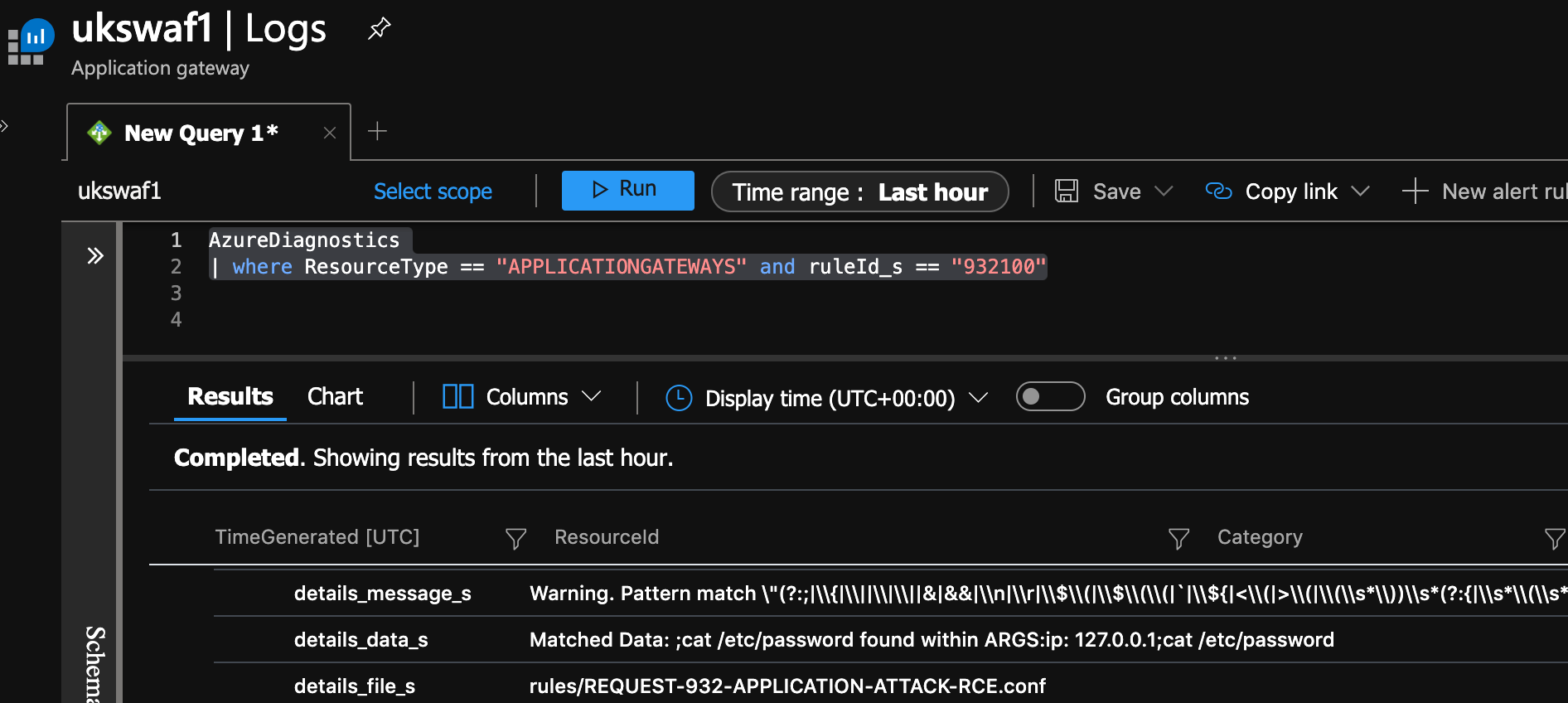Toggle the Group columns switch
This screenshot has width=1568, height=703.
(1050, 396)
